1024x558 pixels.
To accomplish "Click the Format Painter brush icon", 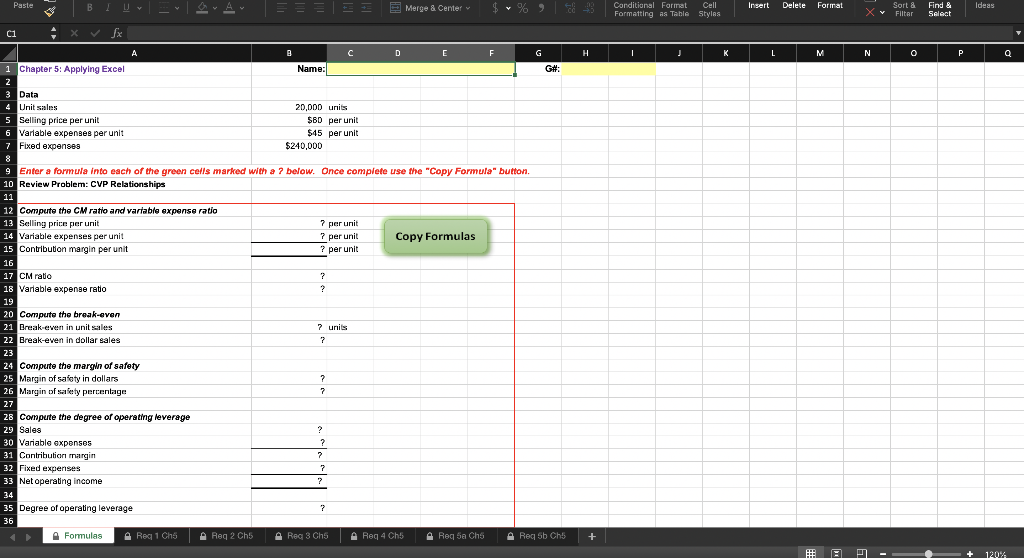I will pos(50,10).
